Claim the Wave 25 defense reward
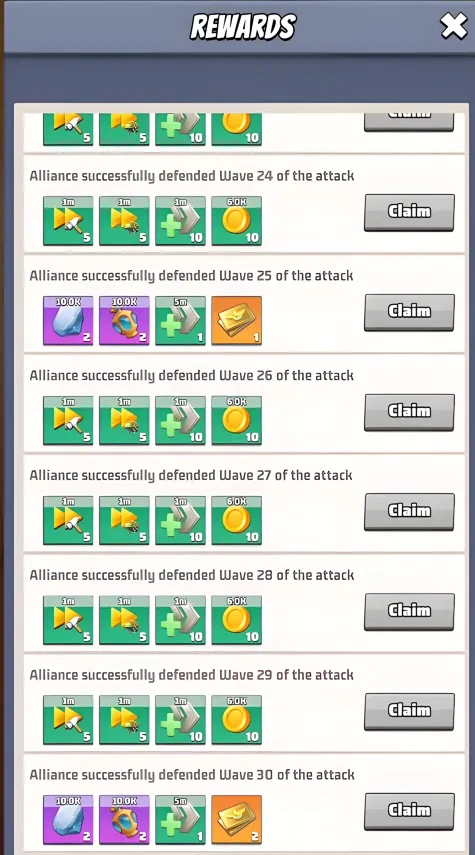The width and height of the screenshot is (475, 855). click(x=409, y=312)
